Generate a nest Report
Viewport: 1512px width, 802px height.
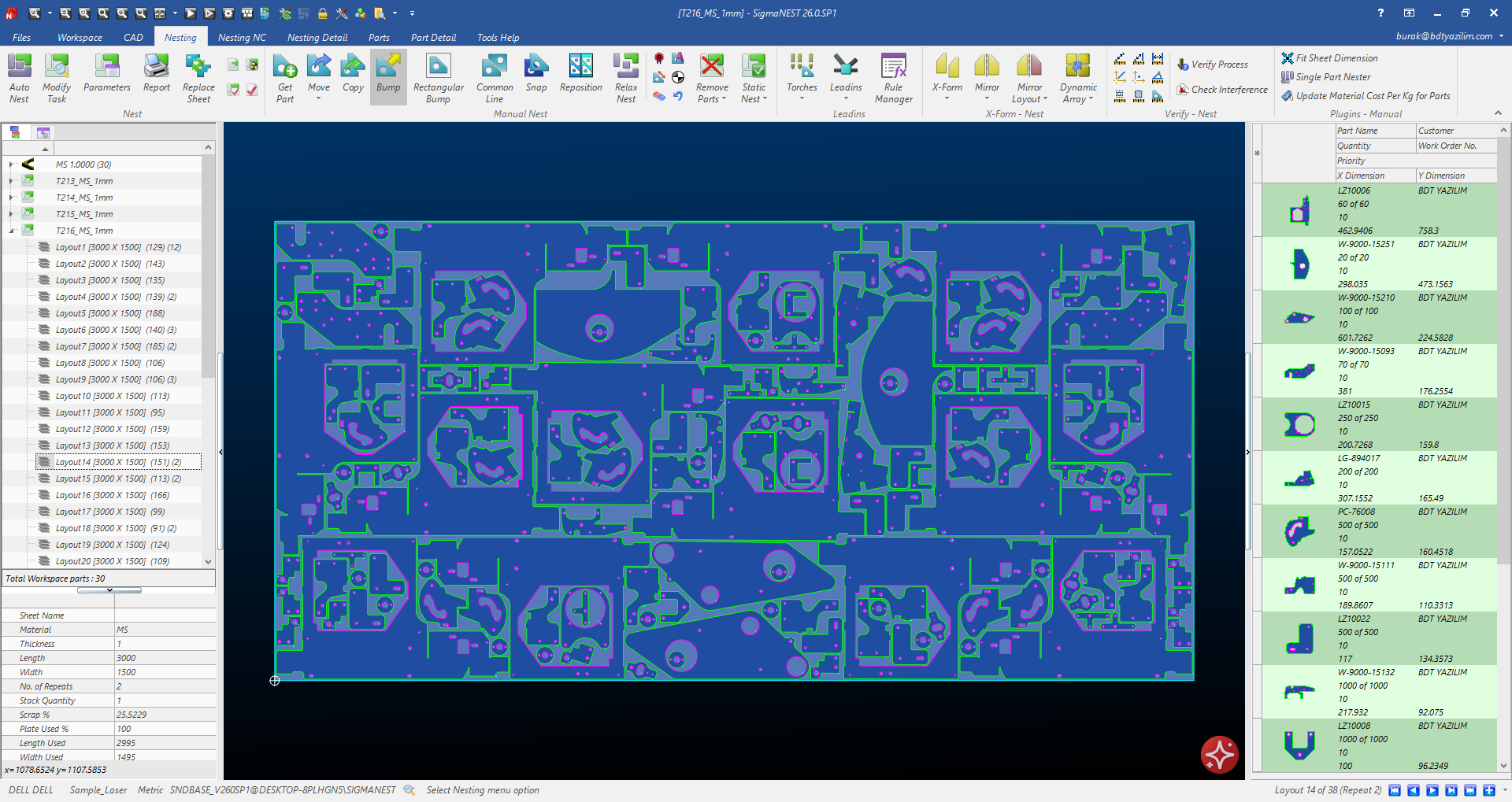click(157, 72)
